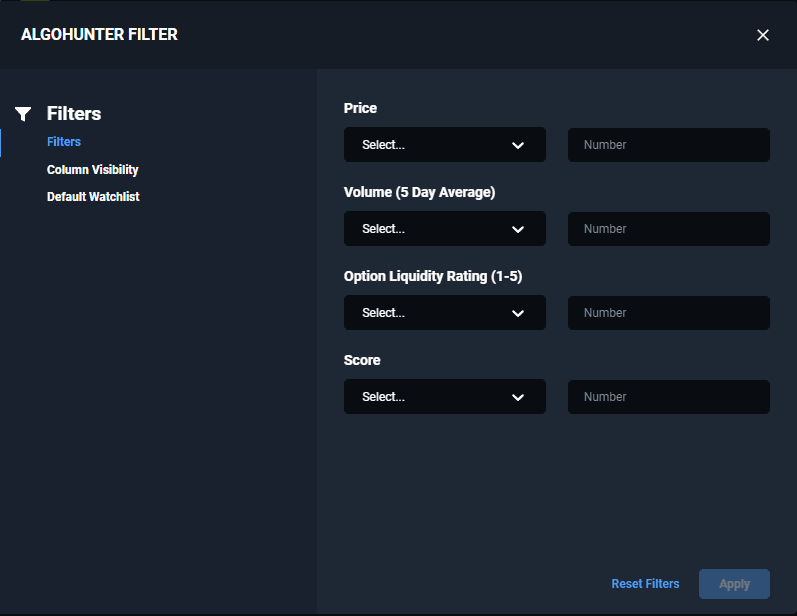Click the Volume dropdown chevron arrow

click(x=517, y=229)
